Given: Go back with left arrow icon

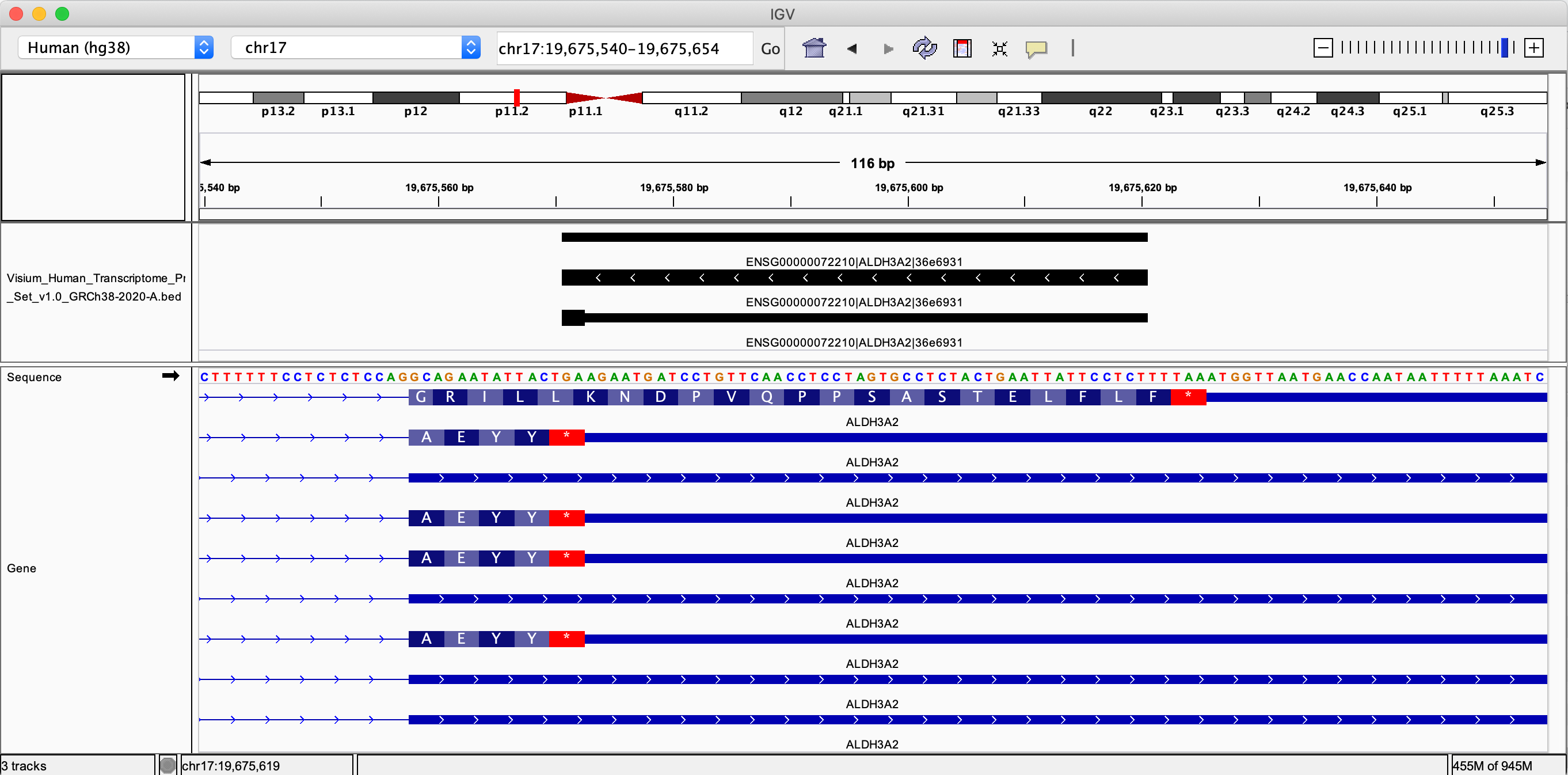Looking at the screenshot, I should [852, 49].
